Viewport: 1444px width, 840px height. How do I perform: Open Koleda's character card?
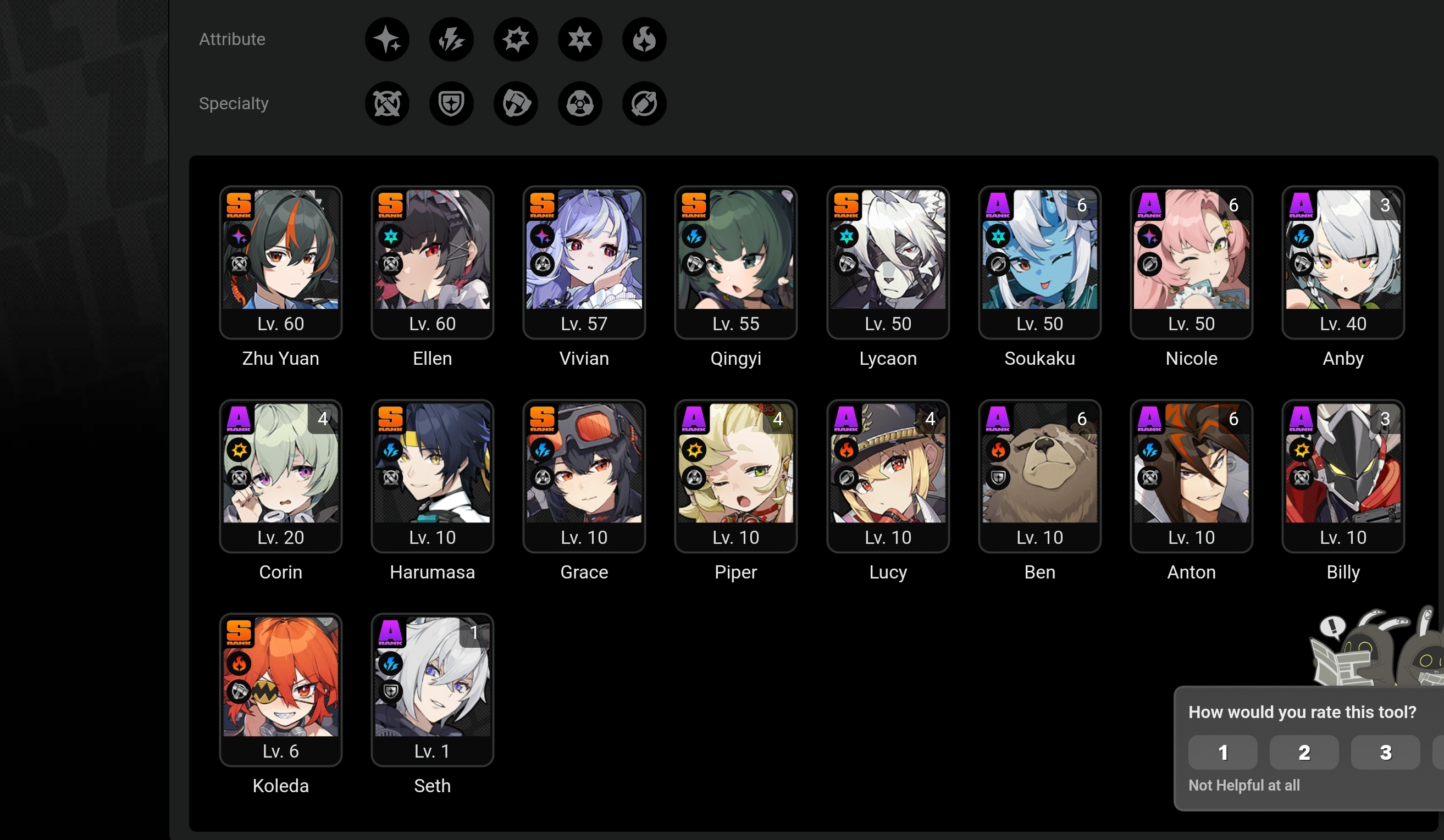point(280,689)
